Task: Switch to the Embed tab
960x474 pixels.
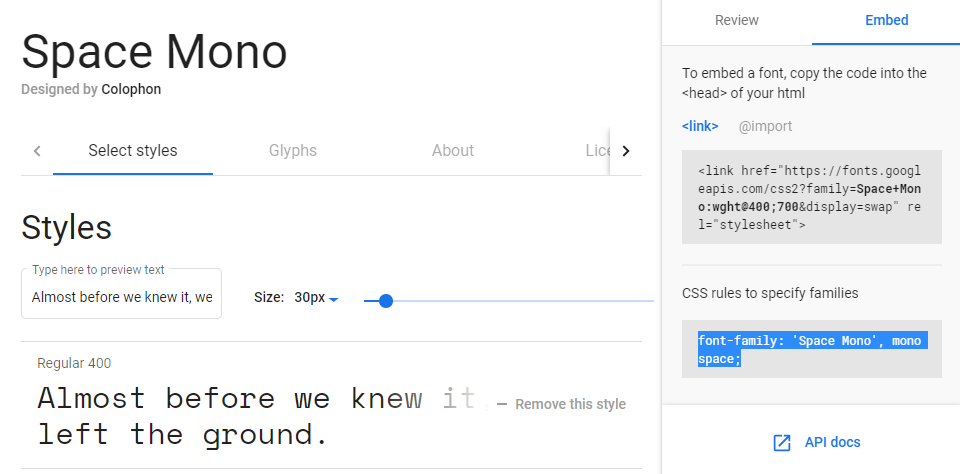Action: coord(886,20)
